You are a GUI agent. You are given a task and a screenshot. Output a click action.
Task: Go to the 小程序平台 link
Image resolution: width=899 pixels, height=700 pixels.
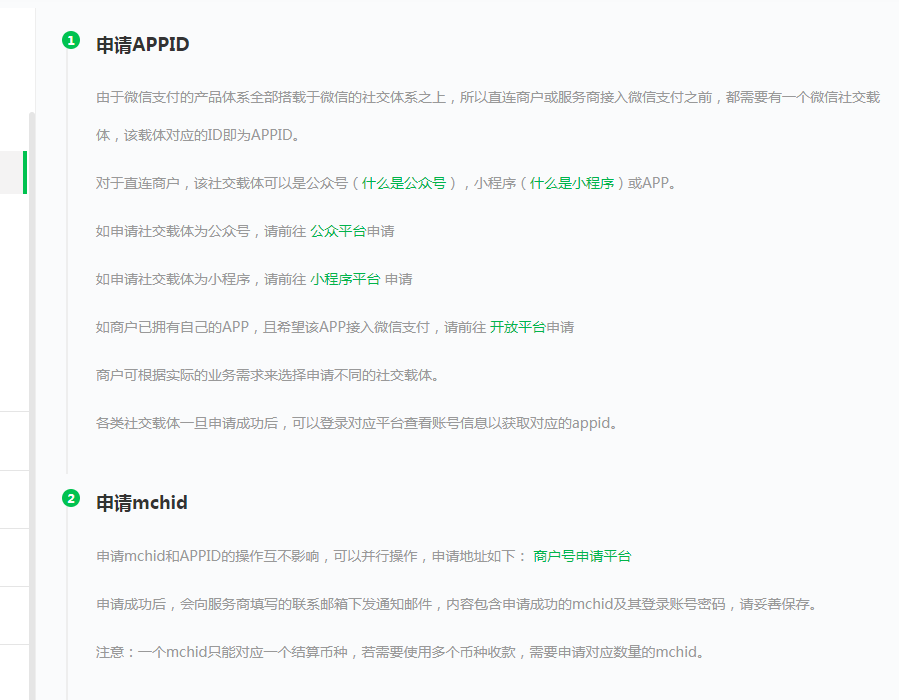coord(345,280)
